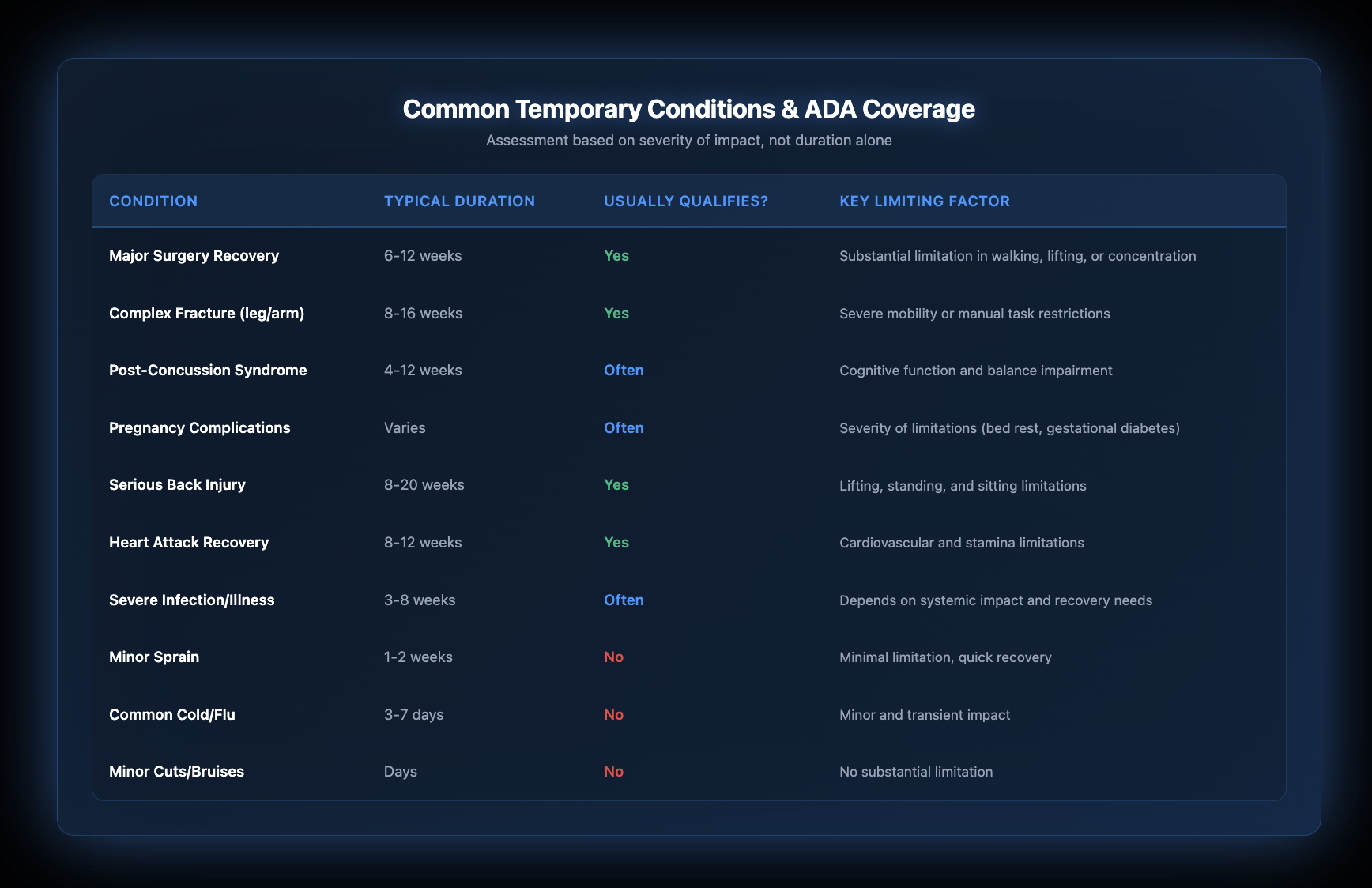The width and height of the screenshot is (1372, 888).
Task: Click the Minor Cuts/Bruises condition name
Action: coord(176,772)
